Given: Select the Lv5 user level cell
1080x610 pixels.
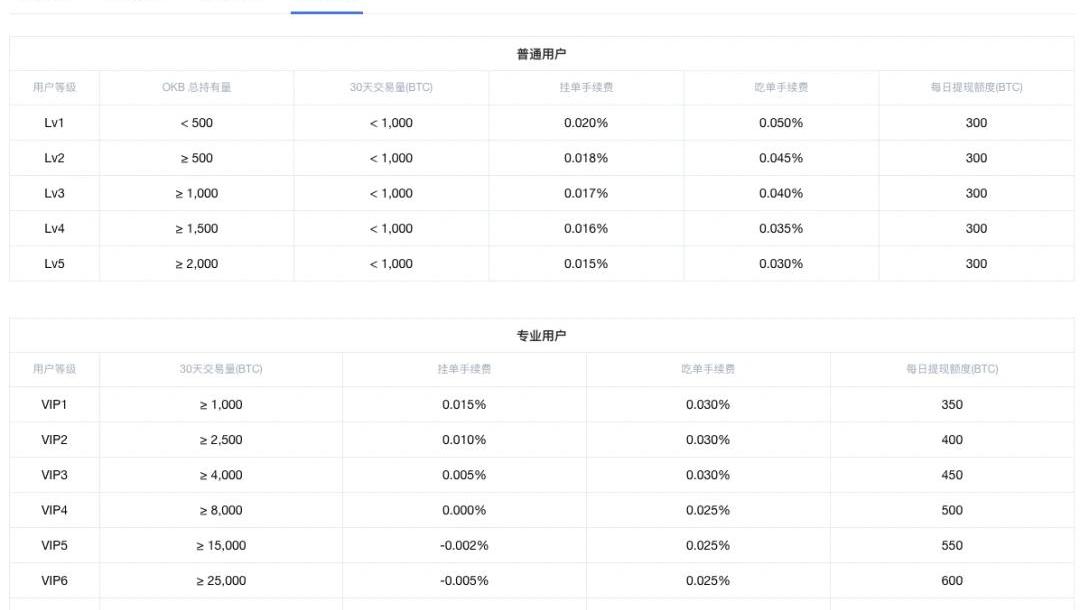Looking at the screenshot, I should pos(54,264).
